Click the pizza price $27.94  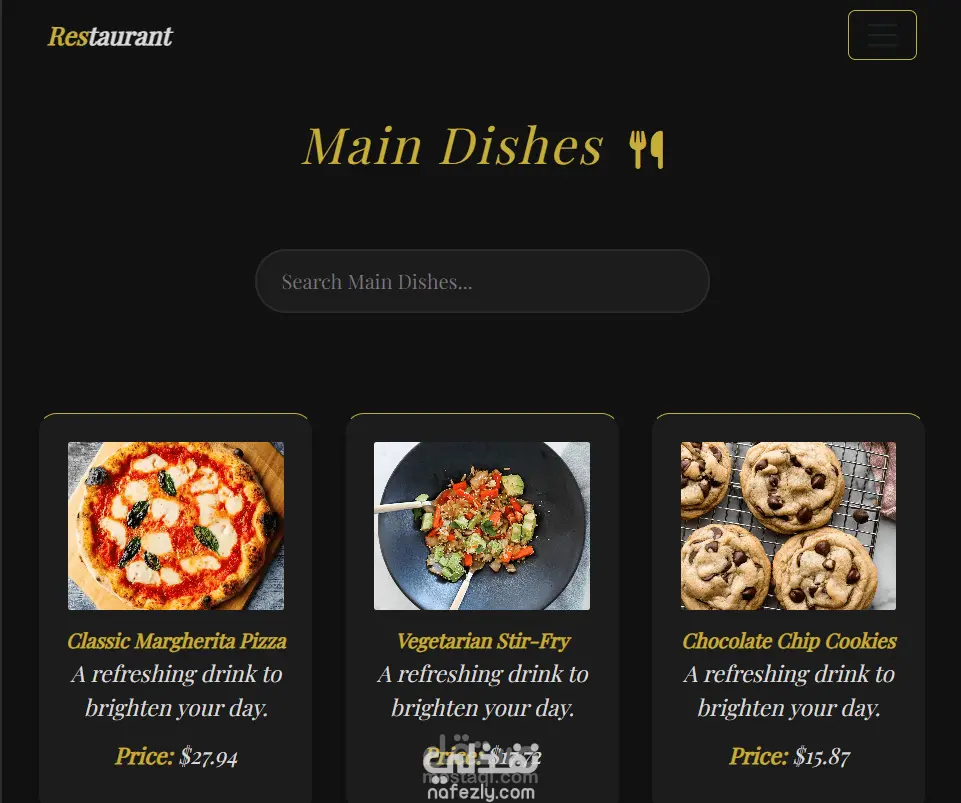coord(208,757)
